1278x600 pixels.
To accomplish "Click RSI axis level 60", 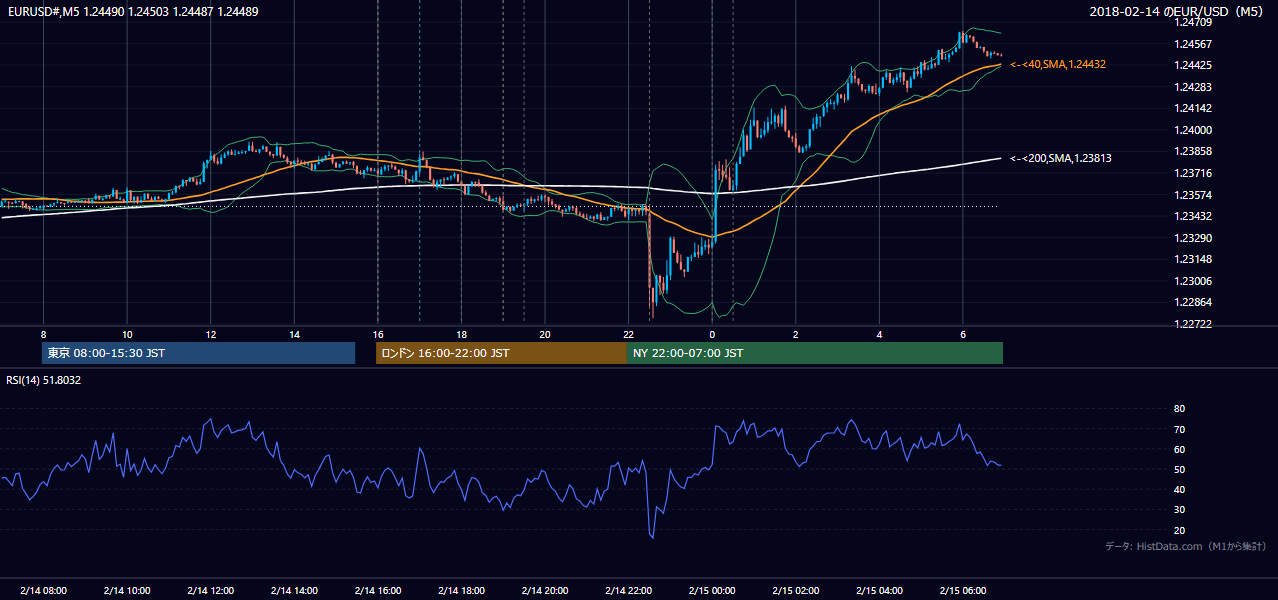I will click(1179, 449).
